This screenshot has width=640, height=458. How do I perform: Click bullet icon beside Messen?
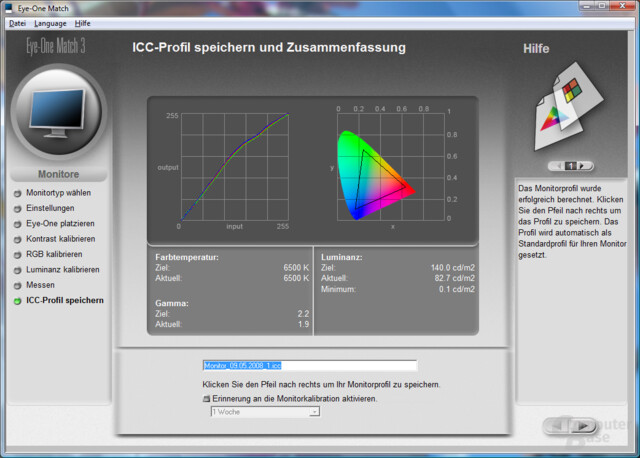(x=18, y=285)
